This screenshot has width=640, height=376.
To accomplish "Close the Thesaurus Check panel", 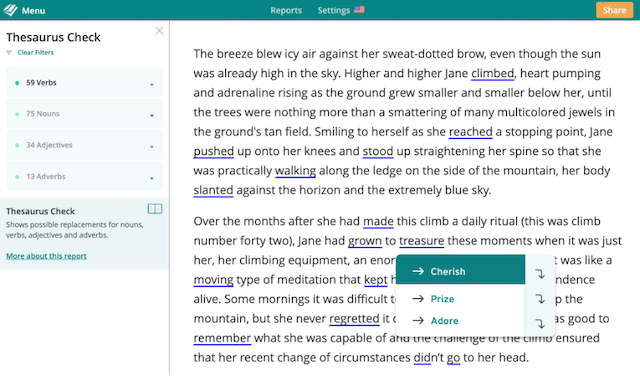I will pos(159,31).
